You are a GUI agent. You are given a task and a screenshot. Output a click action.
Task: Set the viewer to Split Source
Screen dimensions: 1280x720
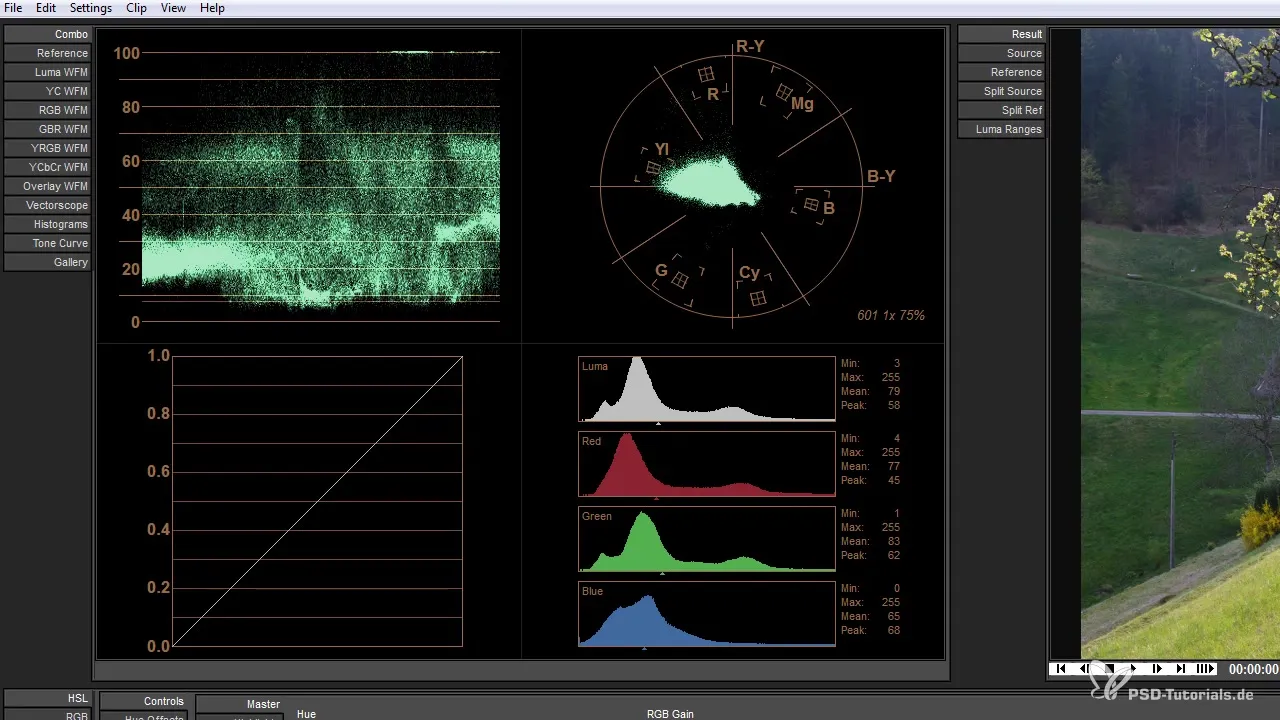1001,91
